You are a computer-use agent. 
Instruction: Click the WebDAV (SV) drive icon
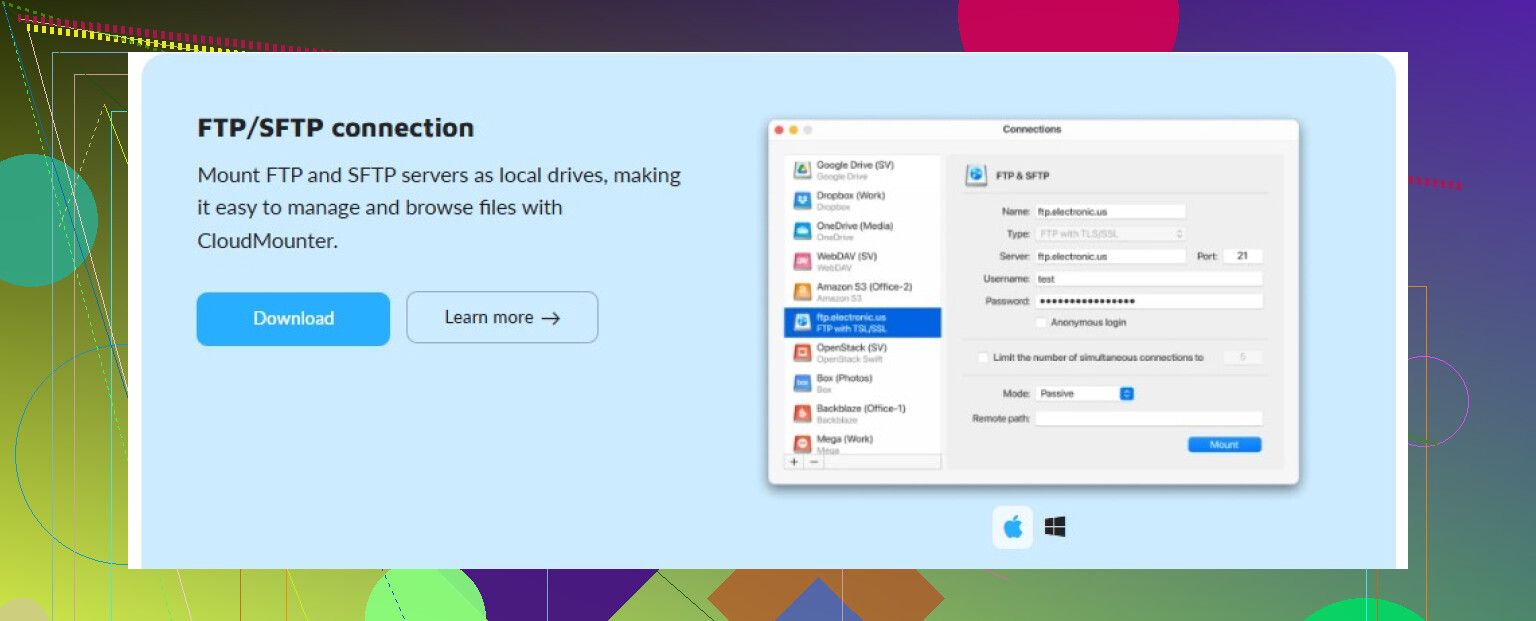pyautogui.click(x=801, y=261)
